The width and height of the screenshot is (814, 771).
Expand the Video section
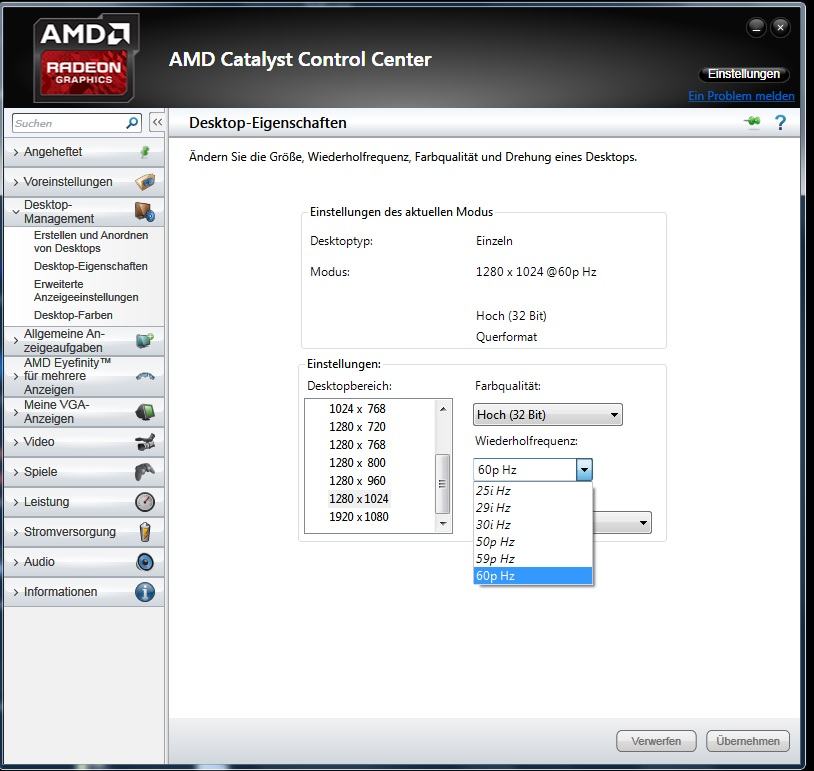[84, 442]
